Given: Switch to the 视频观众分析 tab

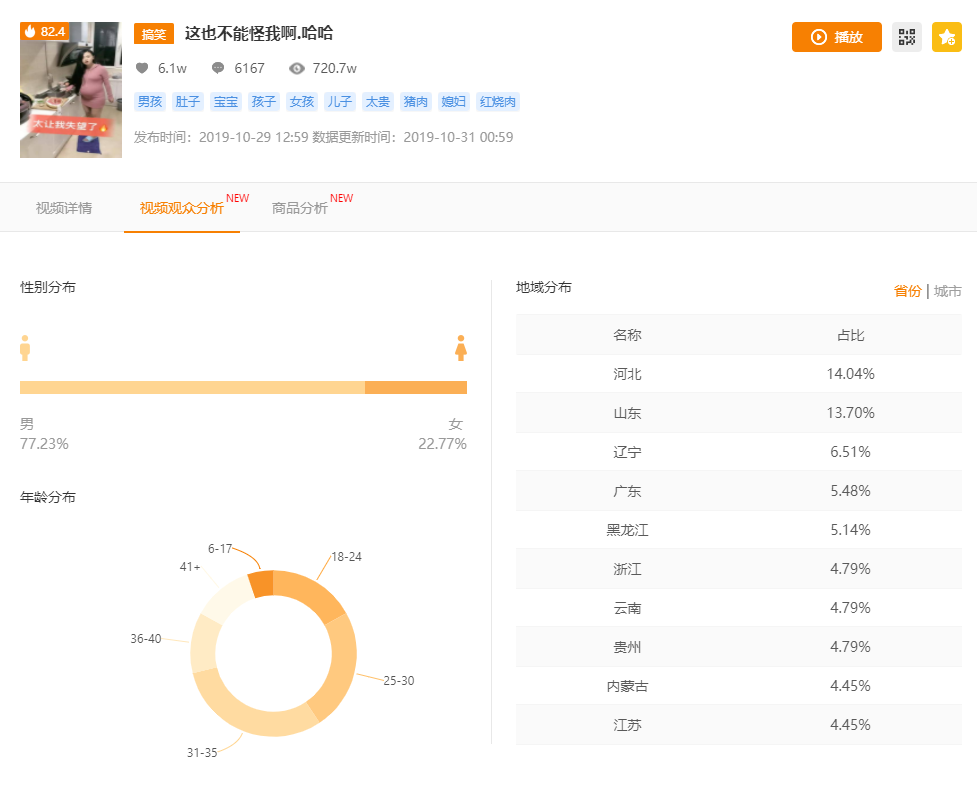Looking at the screenshot, I should tap(181, 208).
